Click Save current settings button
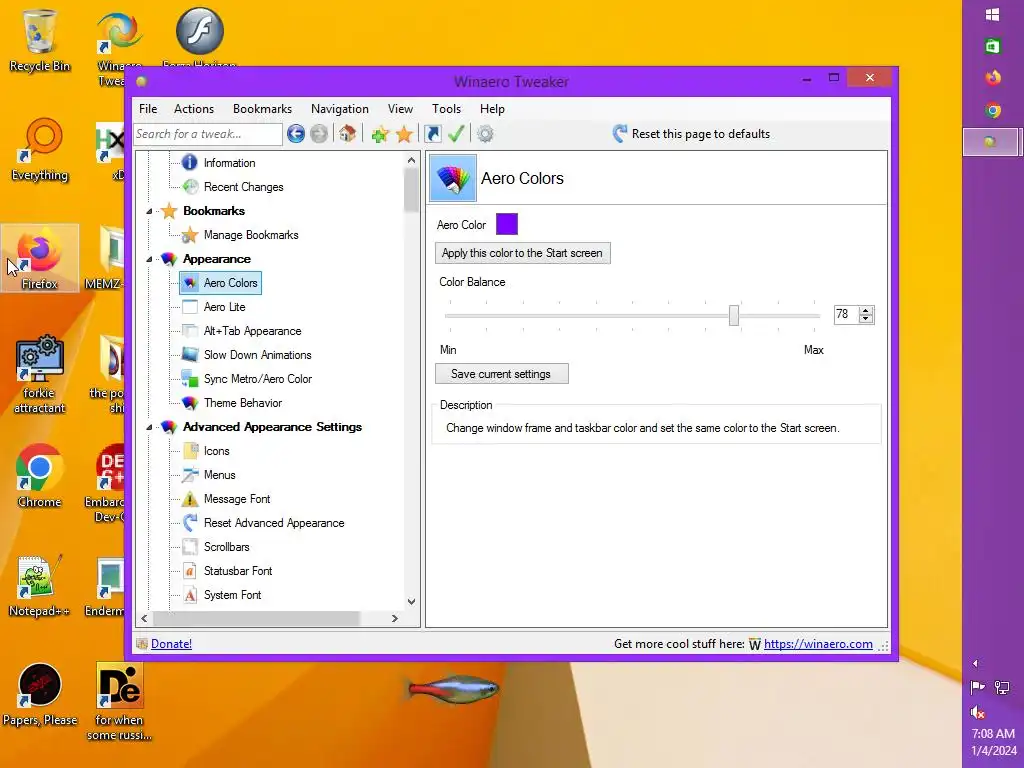1024x768 pixels. [x=502, y=374]
